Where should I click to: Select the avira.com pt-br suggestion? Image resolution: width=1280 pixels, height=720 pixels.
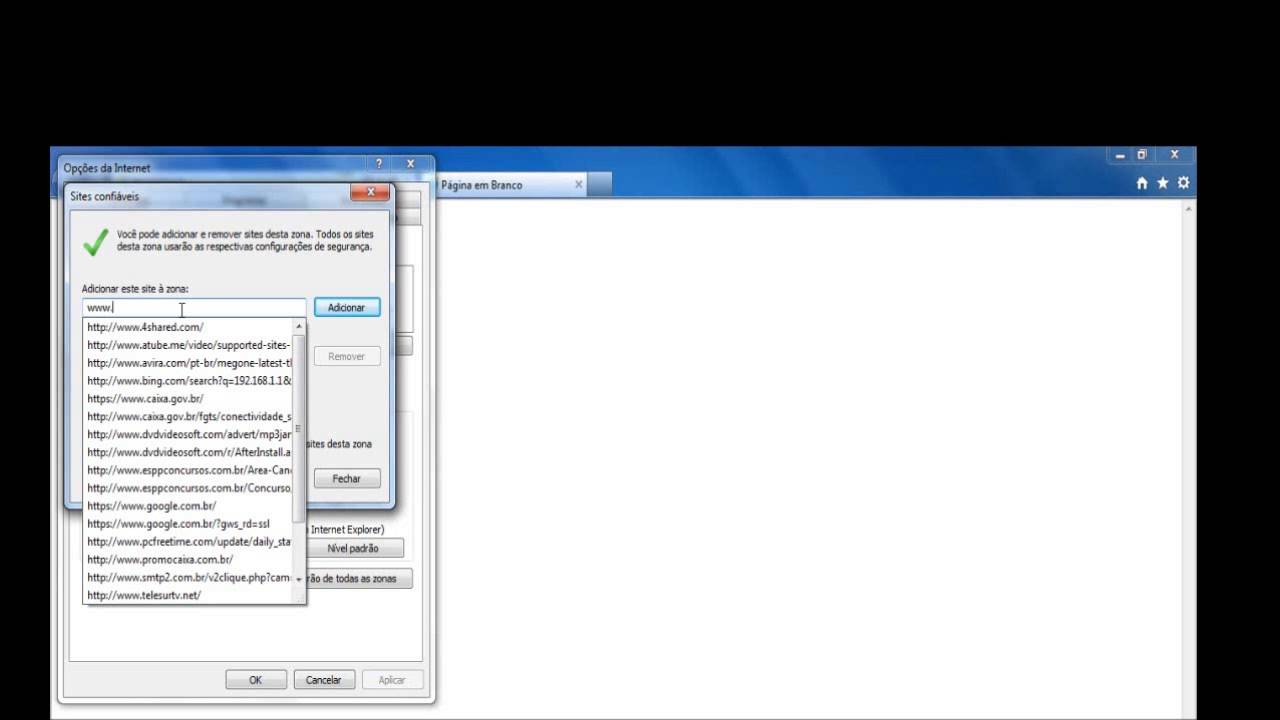tap(188, 363)
